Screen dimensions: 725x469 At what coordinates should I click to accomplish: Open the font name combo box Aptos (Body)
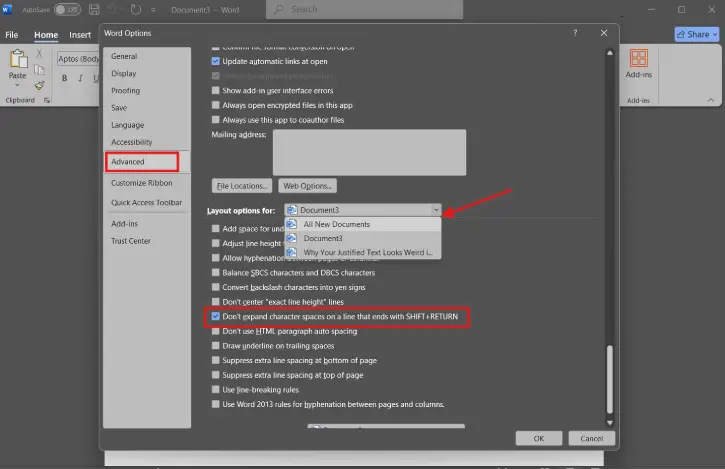point(79,59)
